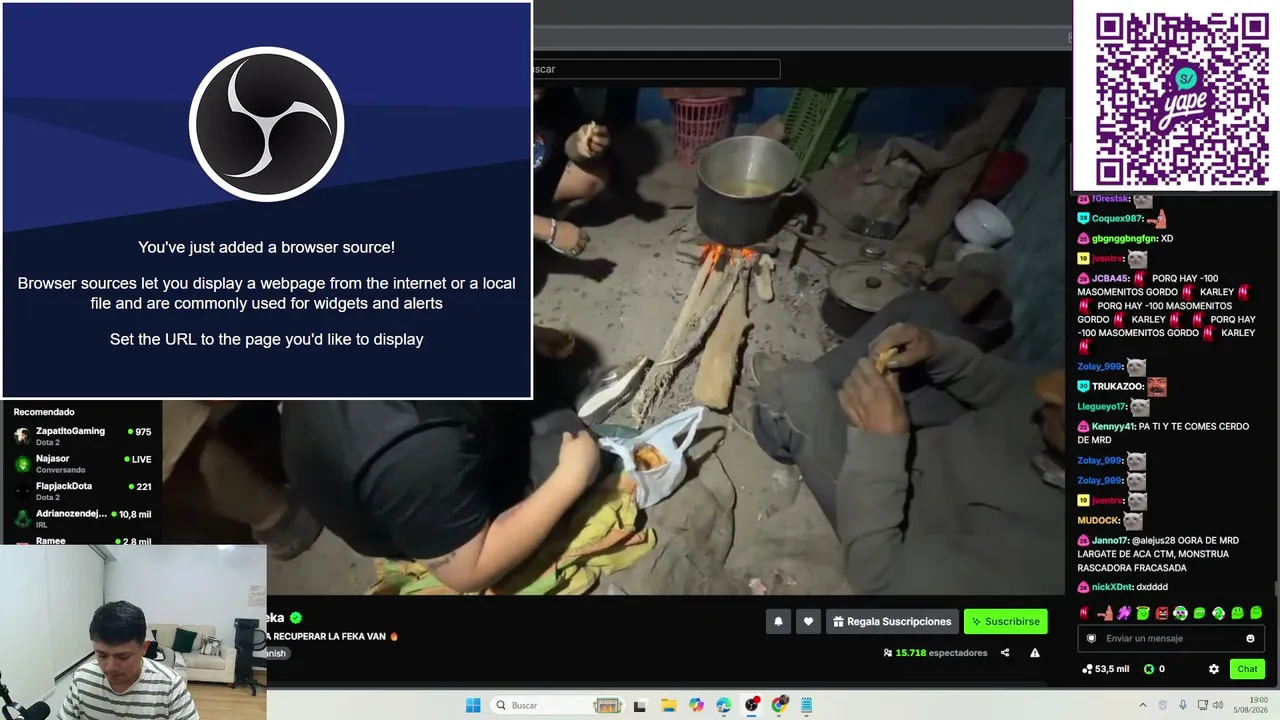Click the chat identity shield icon
Image resolution: width=1280 pixels, height=720 pixels.
[1091, 638]
